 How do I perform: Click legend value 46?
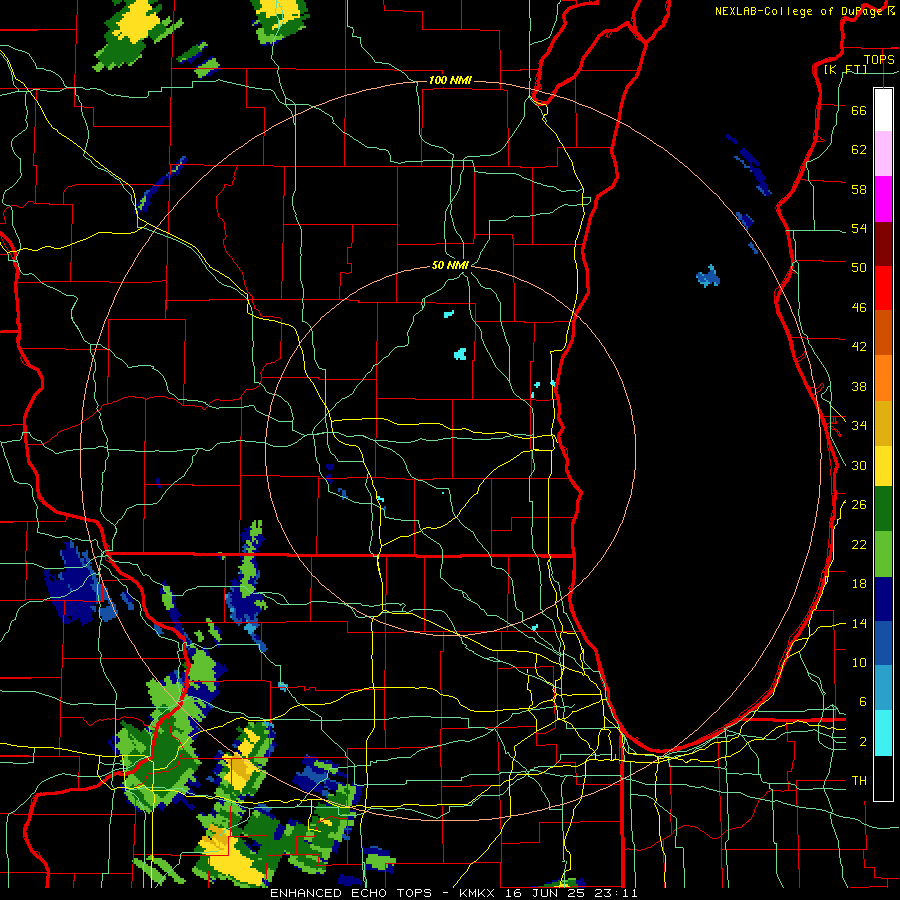(859, 308)
